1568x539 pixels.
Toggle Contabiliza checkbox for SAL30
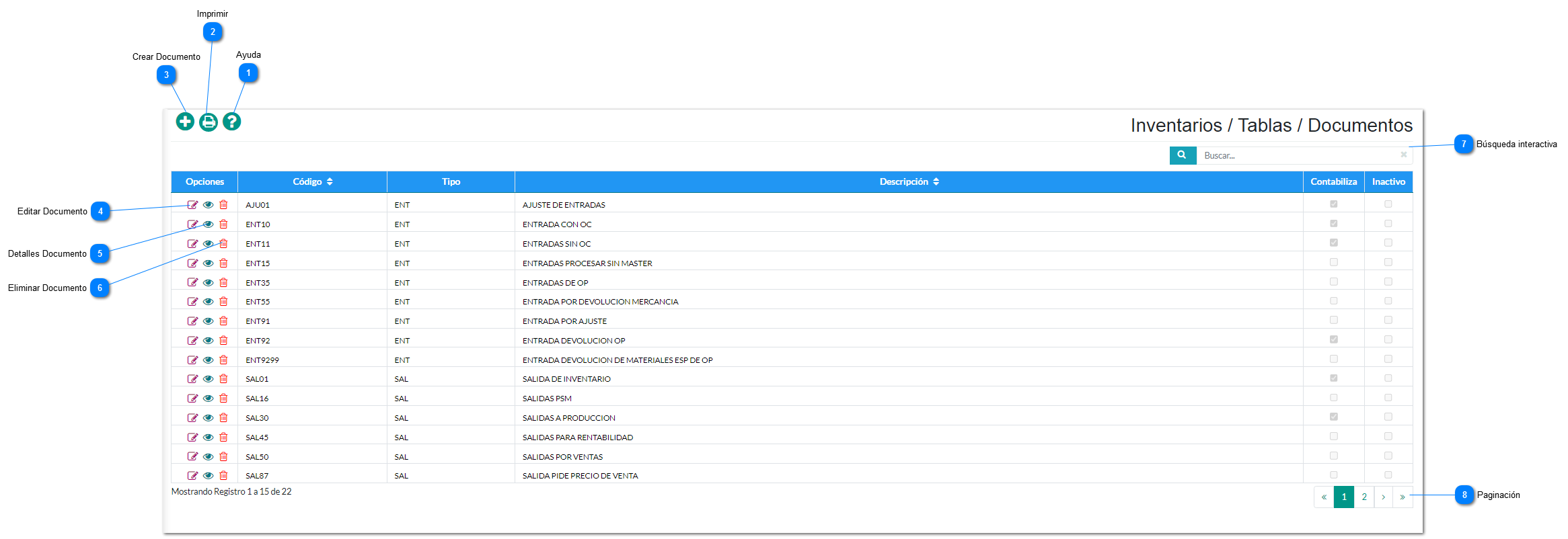tap(1334, 417)
